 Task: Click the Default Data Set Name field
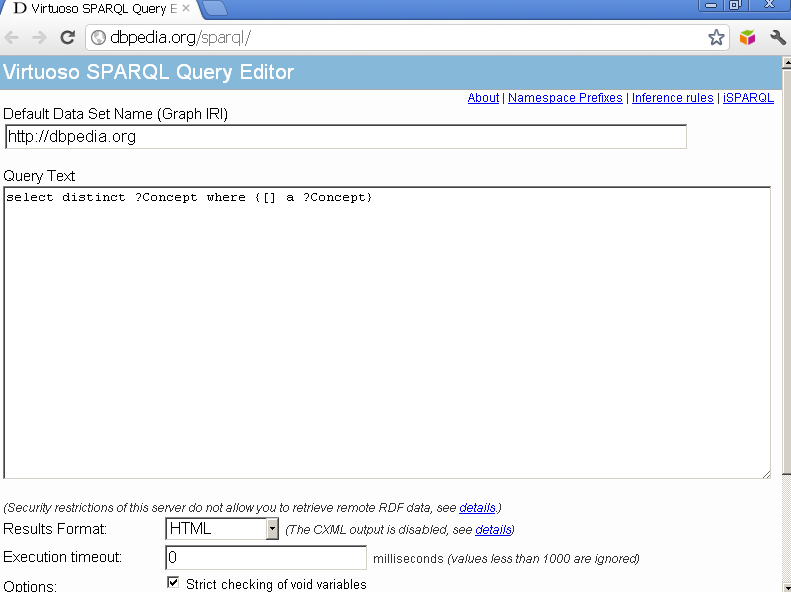[x=345, y=137]
